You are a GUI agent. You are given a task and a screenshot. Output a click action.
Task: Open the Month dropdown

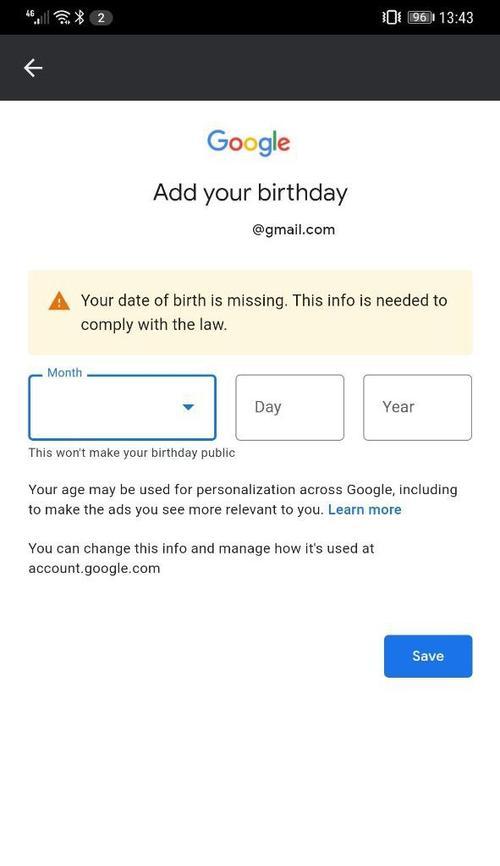click(122, 408)
